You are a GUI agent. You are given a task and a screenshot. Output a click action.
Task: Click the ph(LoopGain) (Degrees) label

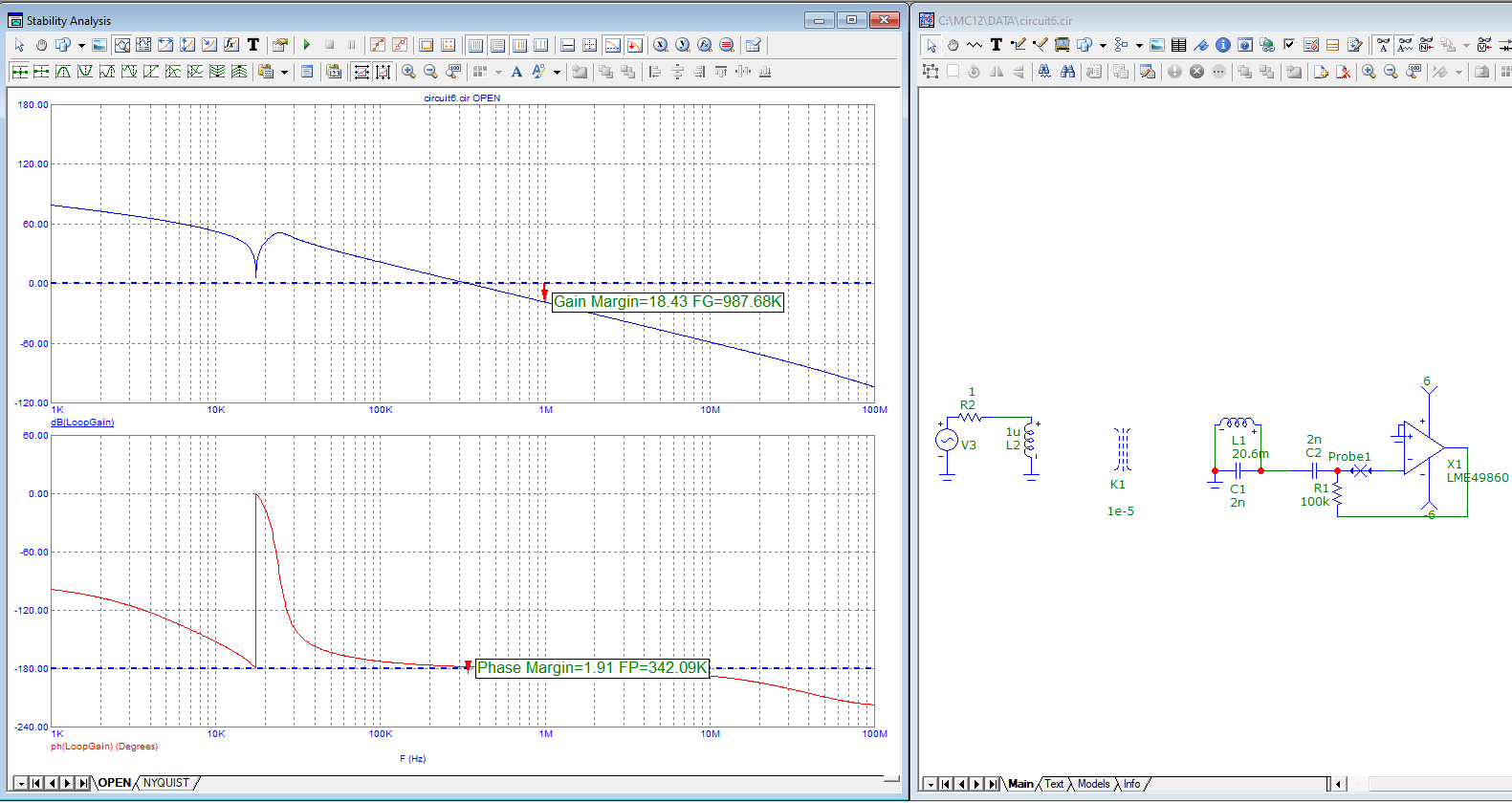pos(104,747)
